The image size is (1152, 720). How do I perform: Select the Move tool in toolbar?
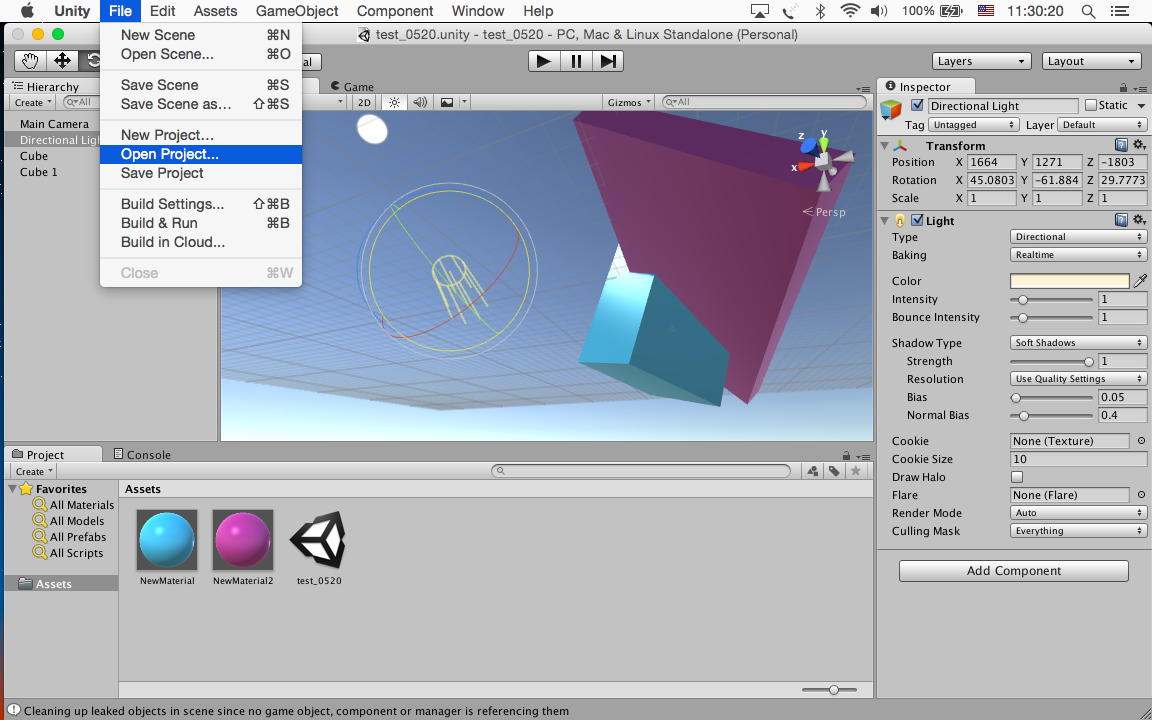(62, 60)
